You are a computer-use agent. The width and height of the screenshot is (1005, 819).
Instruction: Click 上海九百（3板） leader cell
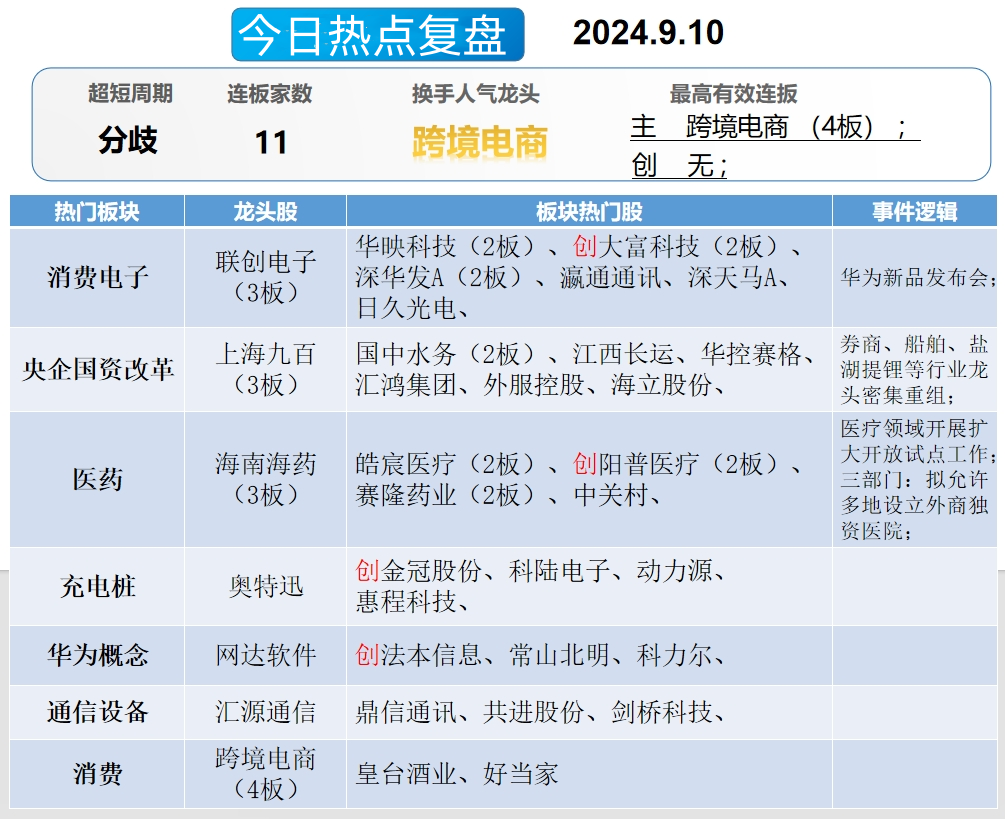point(265,369)
